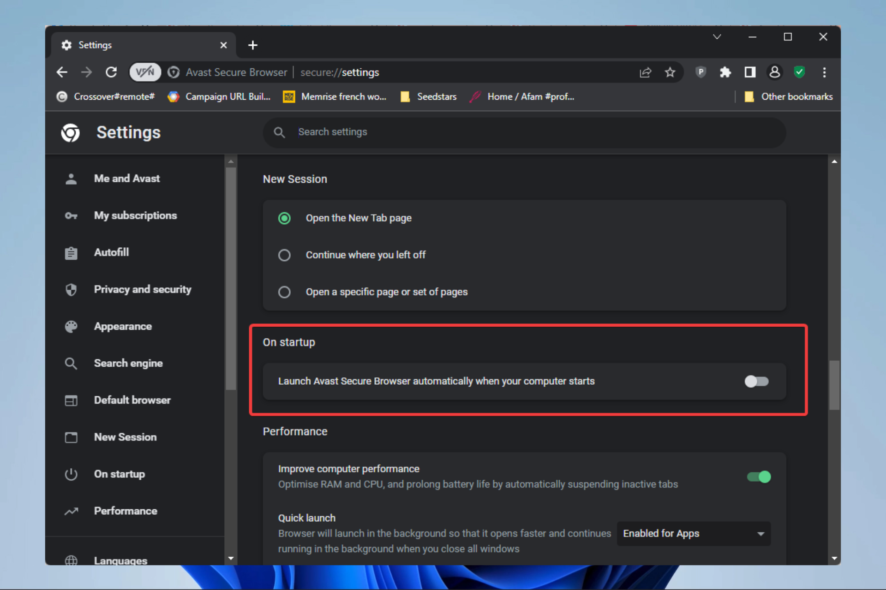The image size is (886, 590).
Task: Open Campaign URL Builder bookmark
Action: point(219,97)
